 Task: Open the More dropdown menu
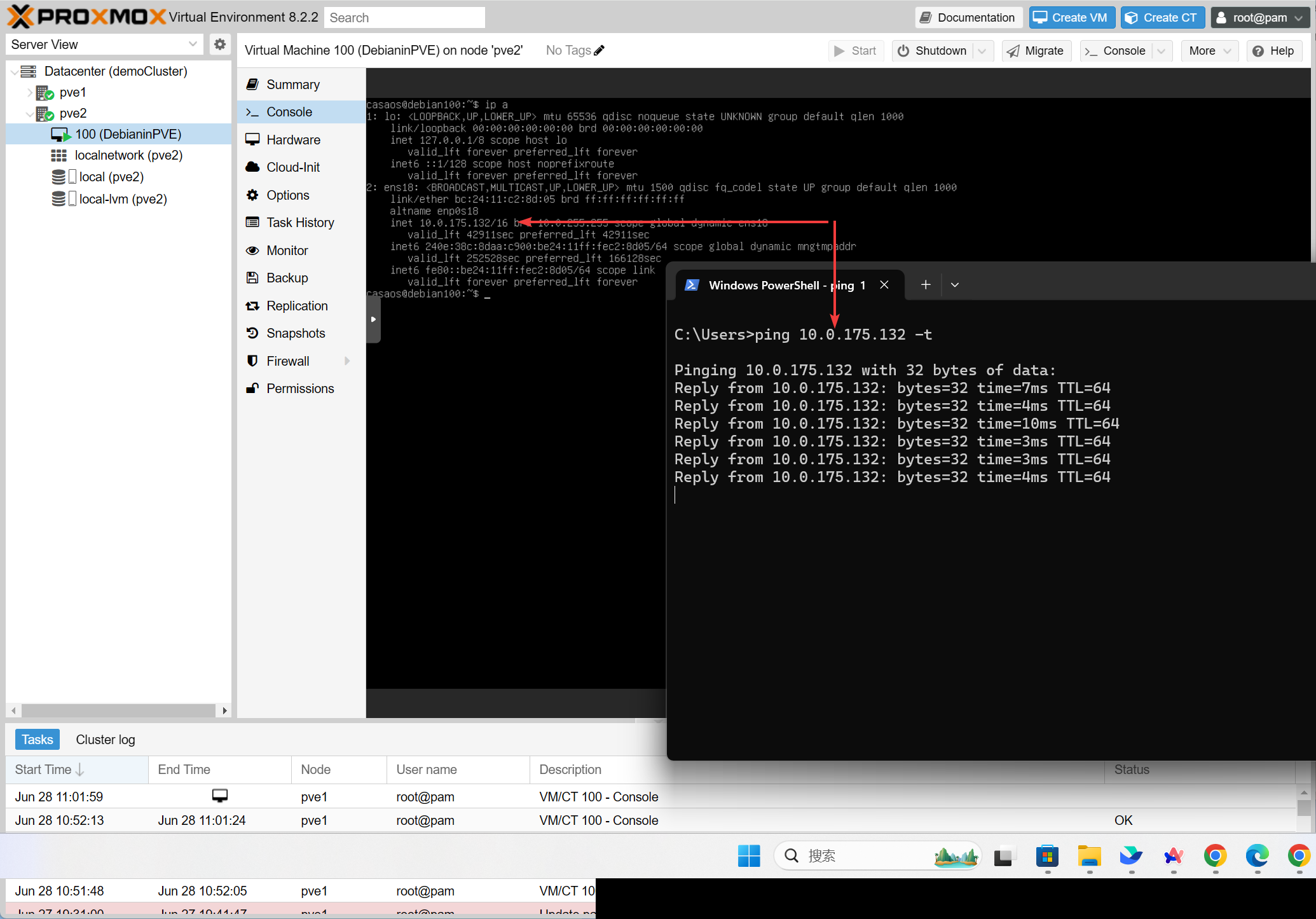point(1210,51)
